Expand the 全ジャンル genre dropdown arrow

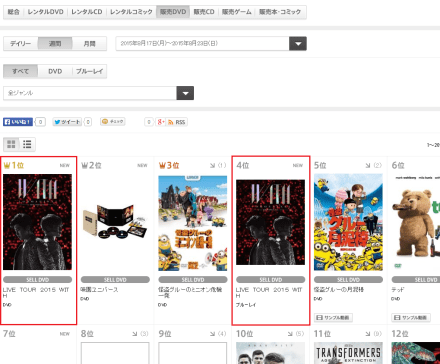point(185,93)
